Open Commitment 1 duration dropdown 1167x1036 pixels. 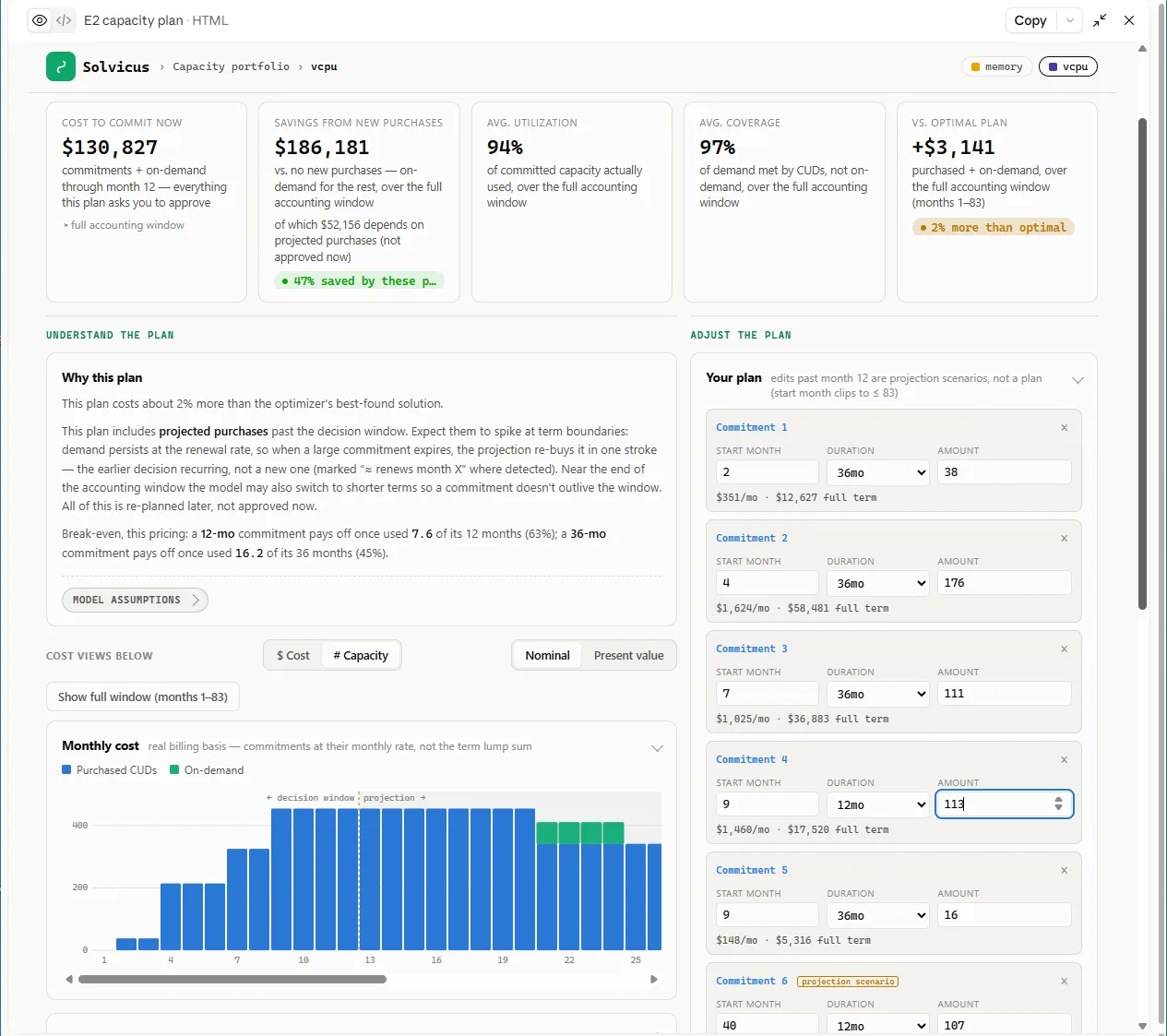(x=878, y=472)
